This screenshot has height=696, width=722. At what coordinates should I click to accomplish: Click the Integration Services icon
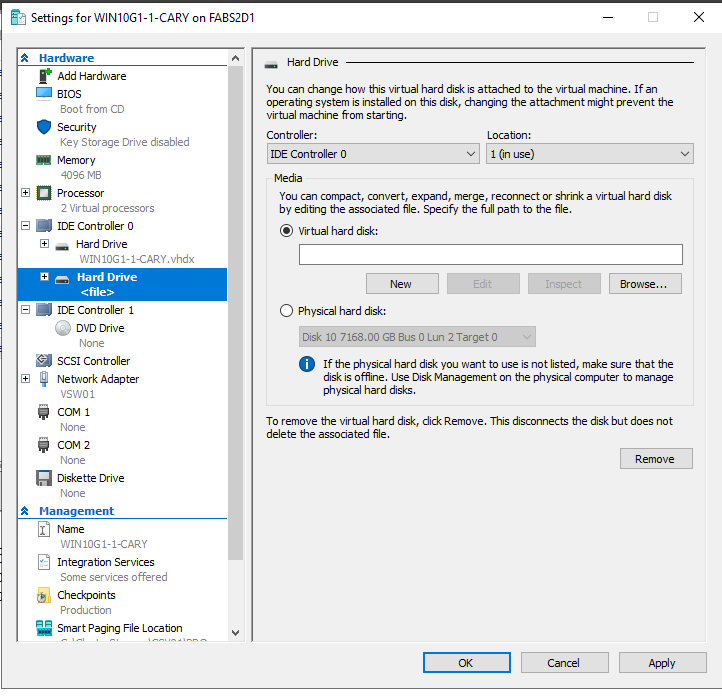[44, 562]
